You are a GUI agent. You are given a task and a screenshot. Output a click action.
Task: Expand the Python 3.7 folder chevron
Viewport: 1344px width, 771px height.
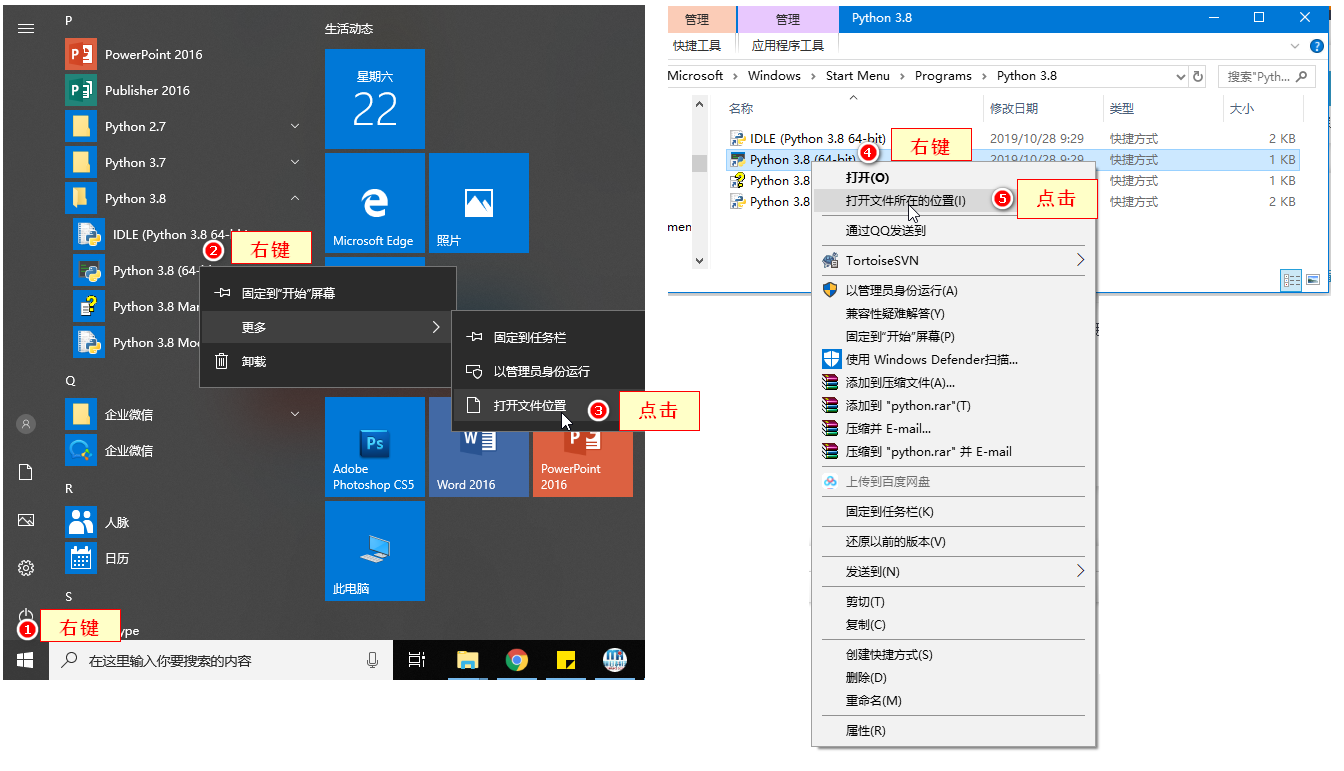(295, 162)
